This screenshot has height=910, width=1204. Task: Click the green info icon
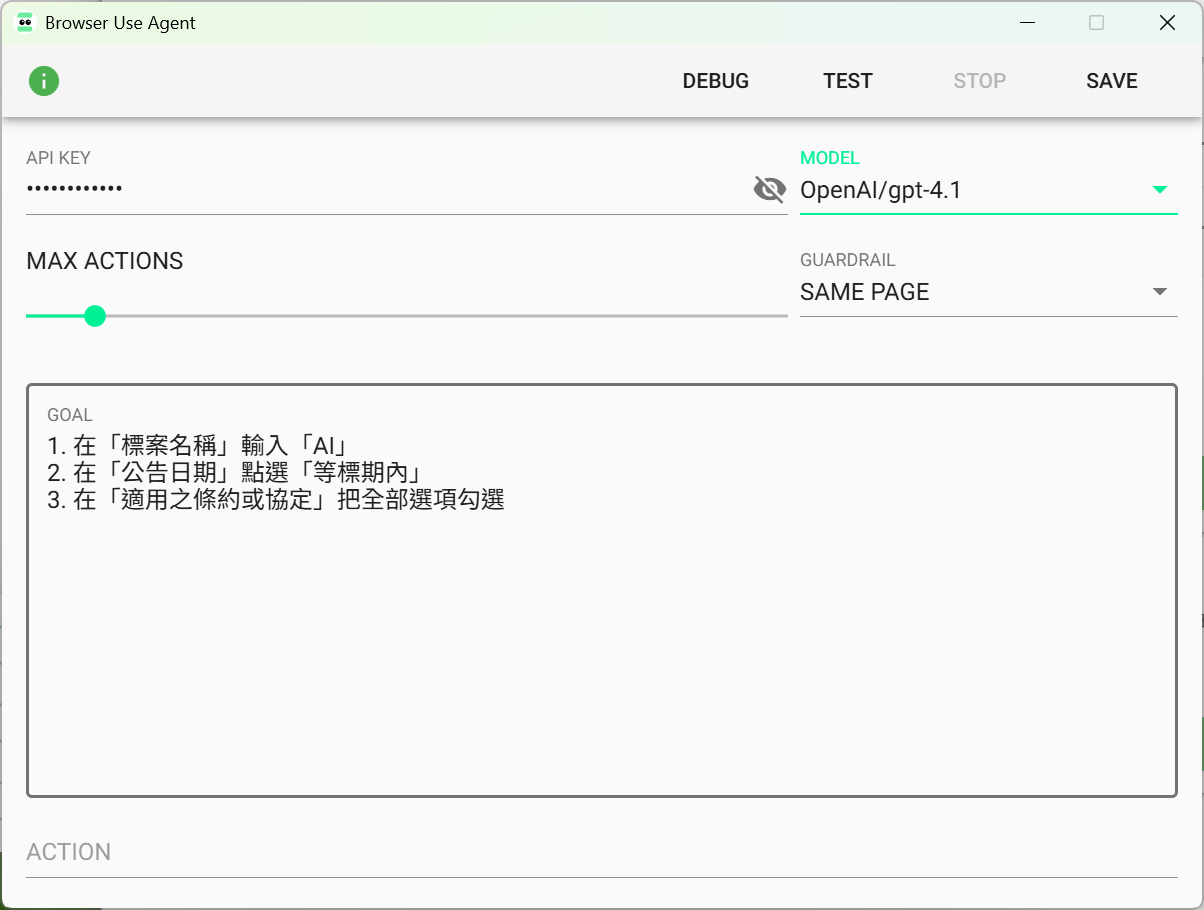click(x=44, y=81)
